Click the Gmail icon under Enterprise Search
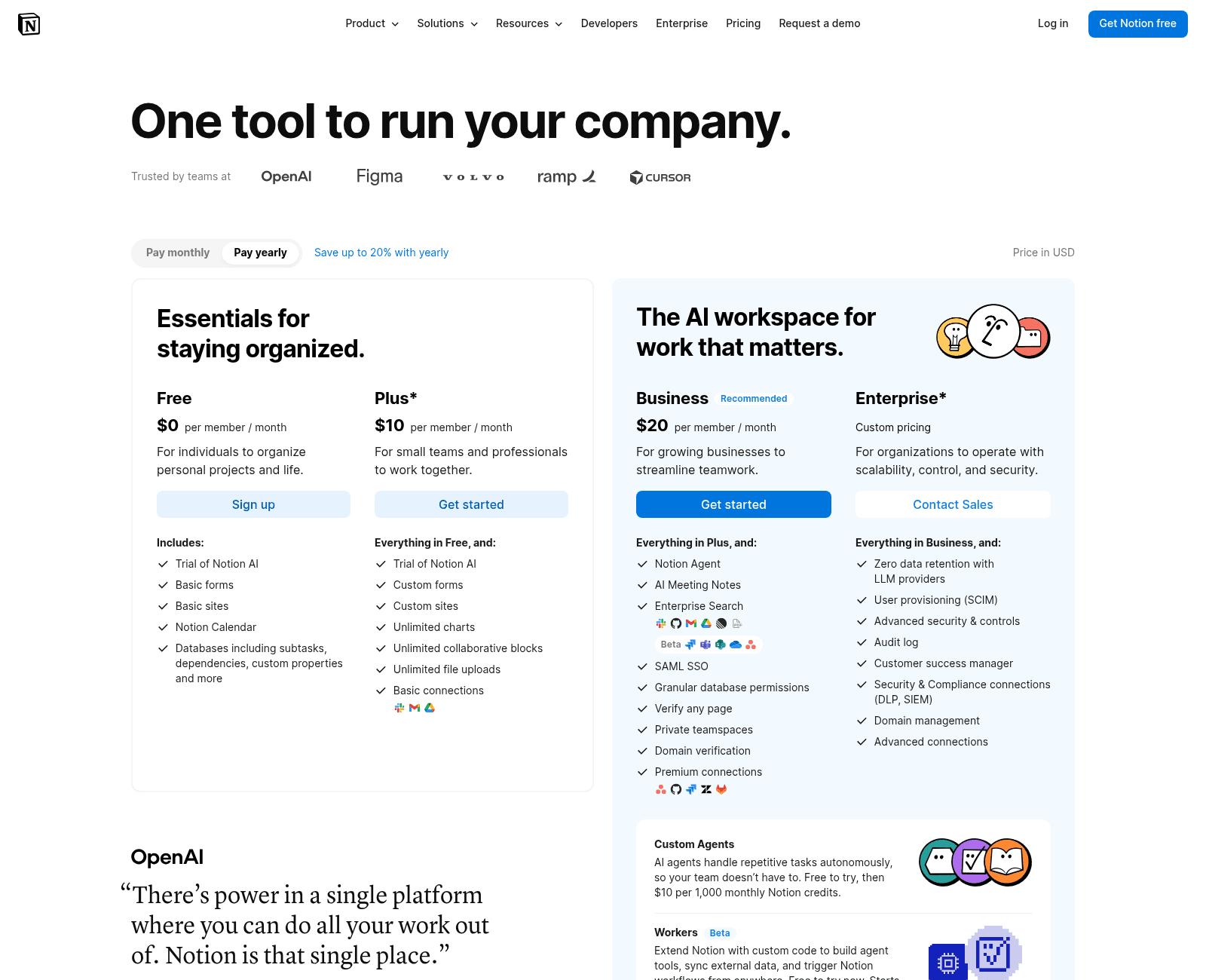The image size is (1206, 980). [x=691, y=623]
